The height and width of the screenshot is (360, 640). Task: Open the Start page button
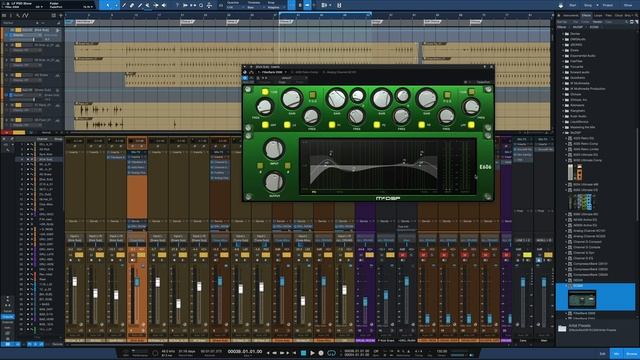(573, 5)
